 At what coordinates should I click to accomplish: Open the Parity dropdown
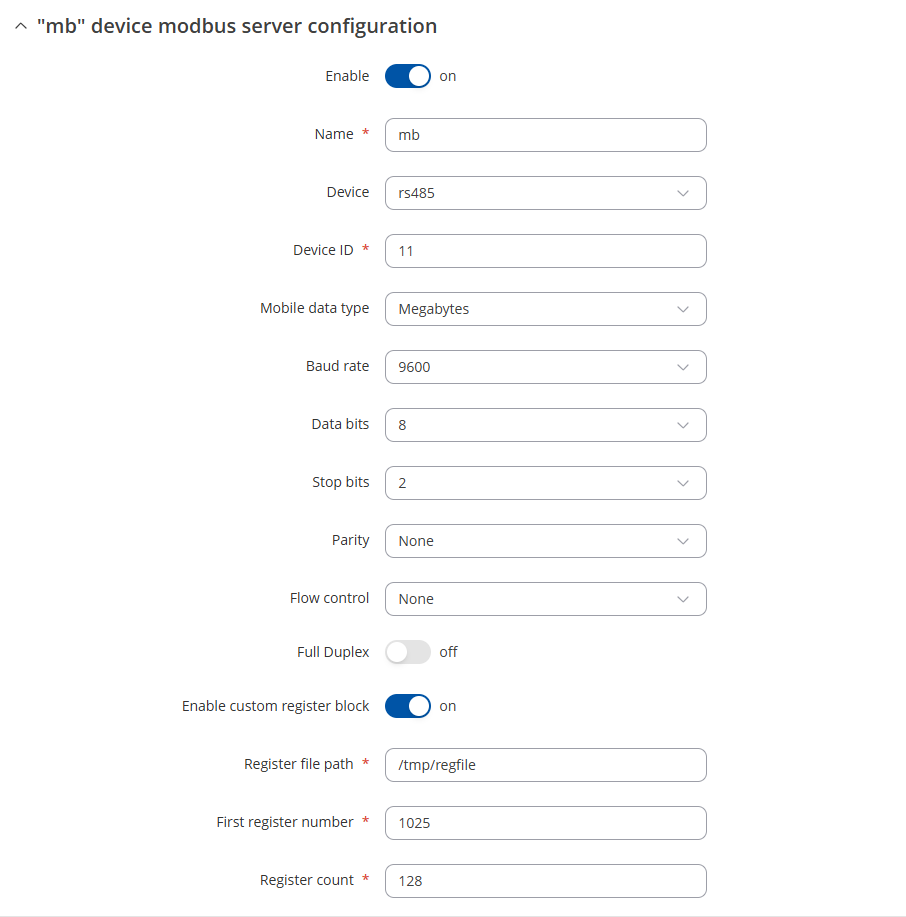(545, 541)
